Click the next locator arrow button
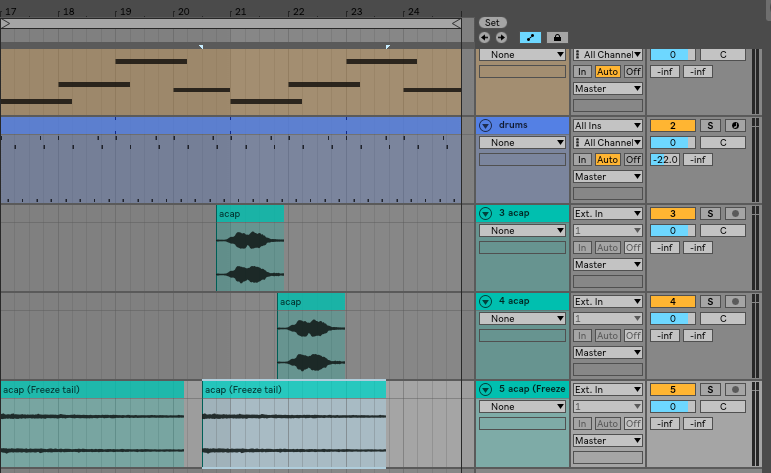 coord(500,37)
